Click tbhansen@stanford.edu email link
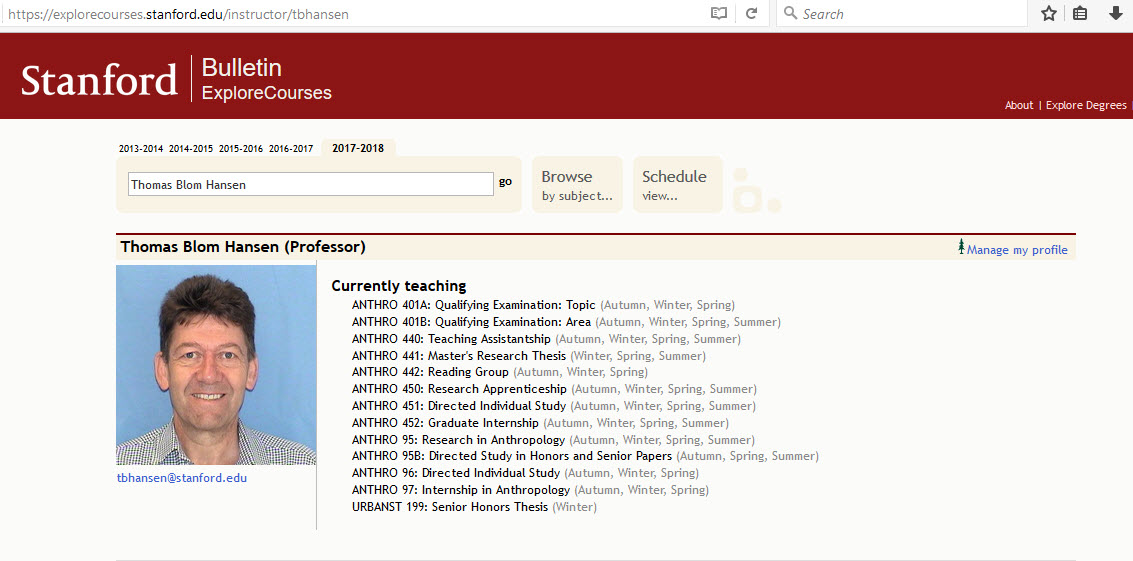 pos(182,478)
